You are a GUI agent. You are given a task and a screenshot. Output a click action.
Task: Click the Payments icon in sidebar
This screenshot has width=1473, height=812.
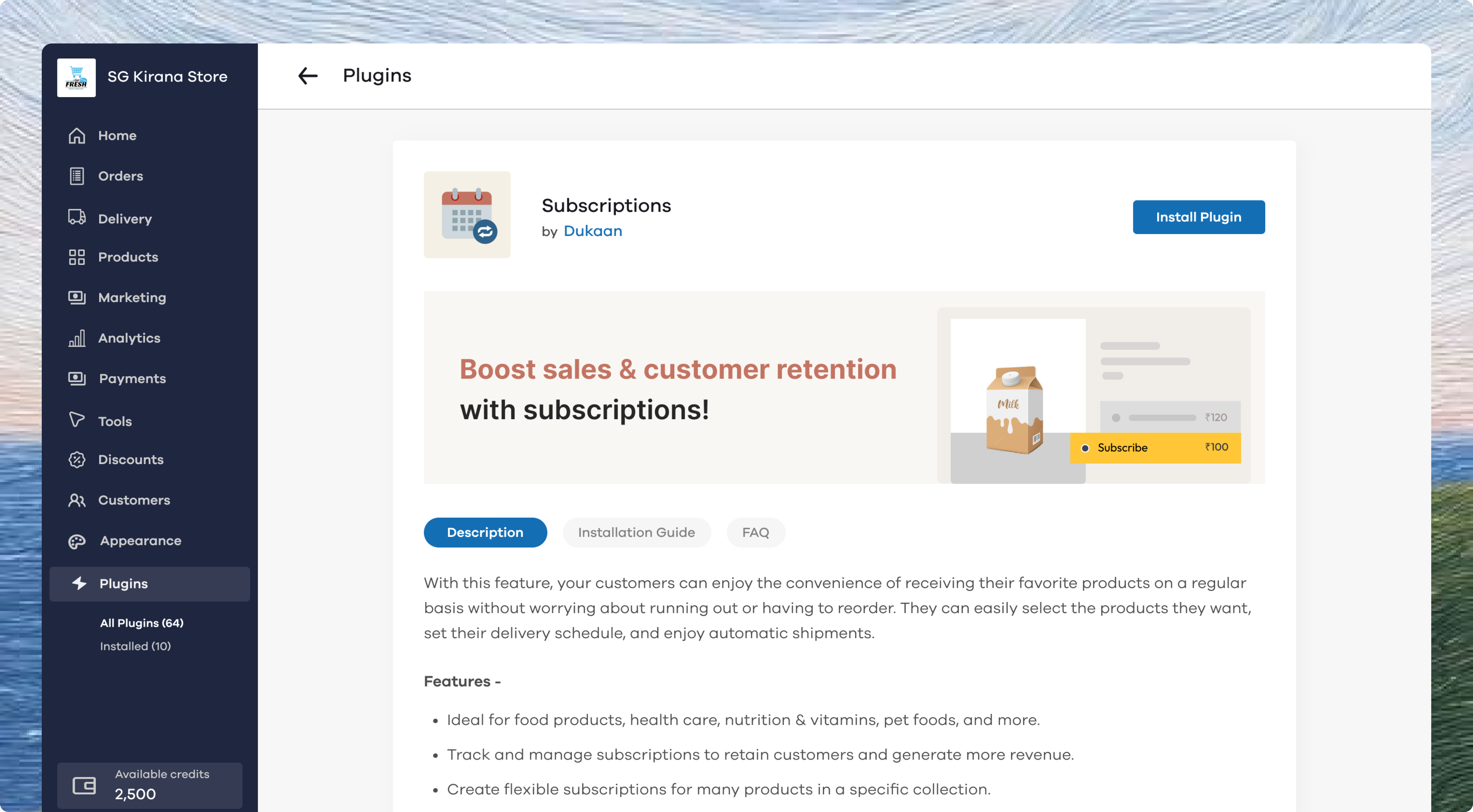77,378
